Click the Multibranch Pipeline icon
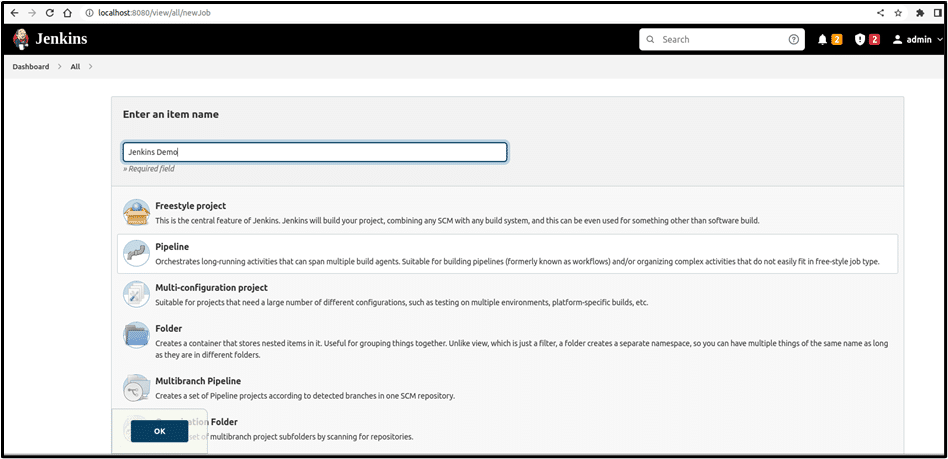 (136, 388)
